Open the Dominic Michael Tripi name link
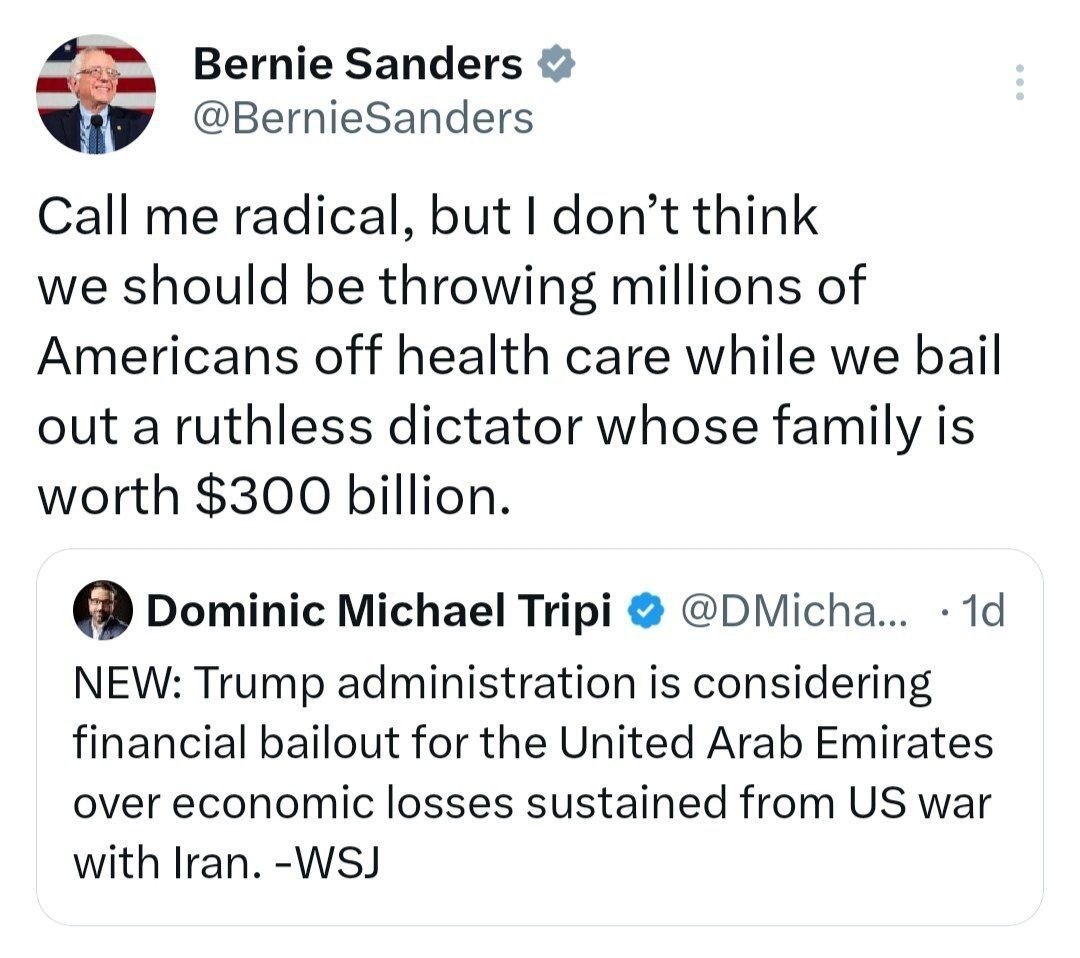 click(379, 610)
